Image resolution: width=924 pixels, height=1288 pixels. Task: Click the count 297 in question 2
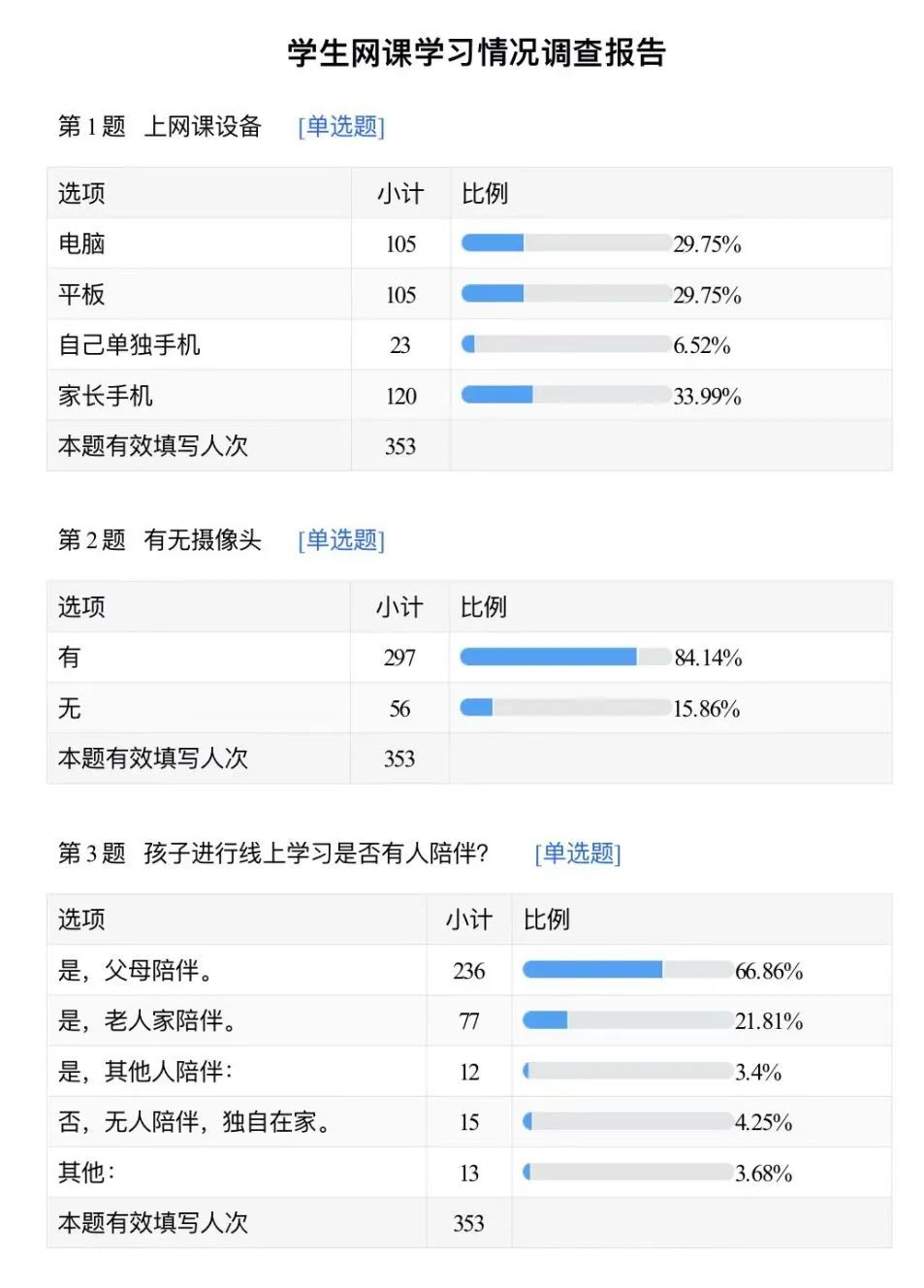[x=399, y=658]
